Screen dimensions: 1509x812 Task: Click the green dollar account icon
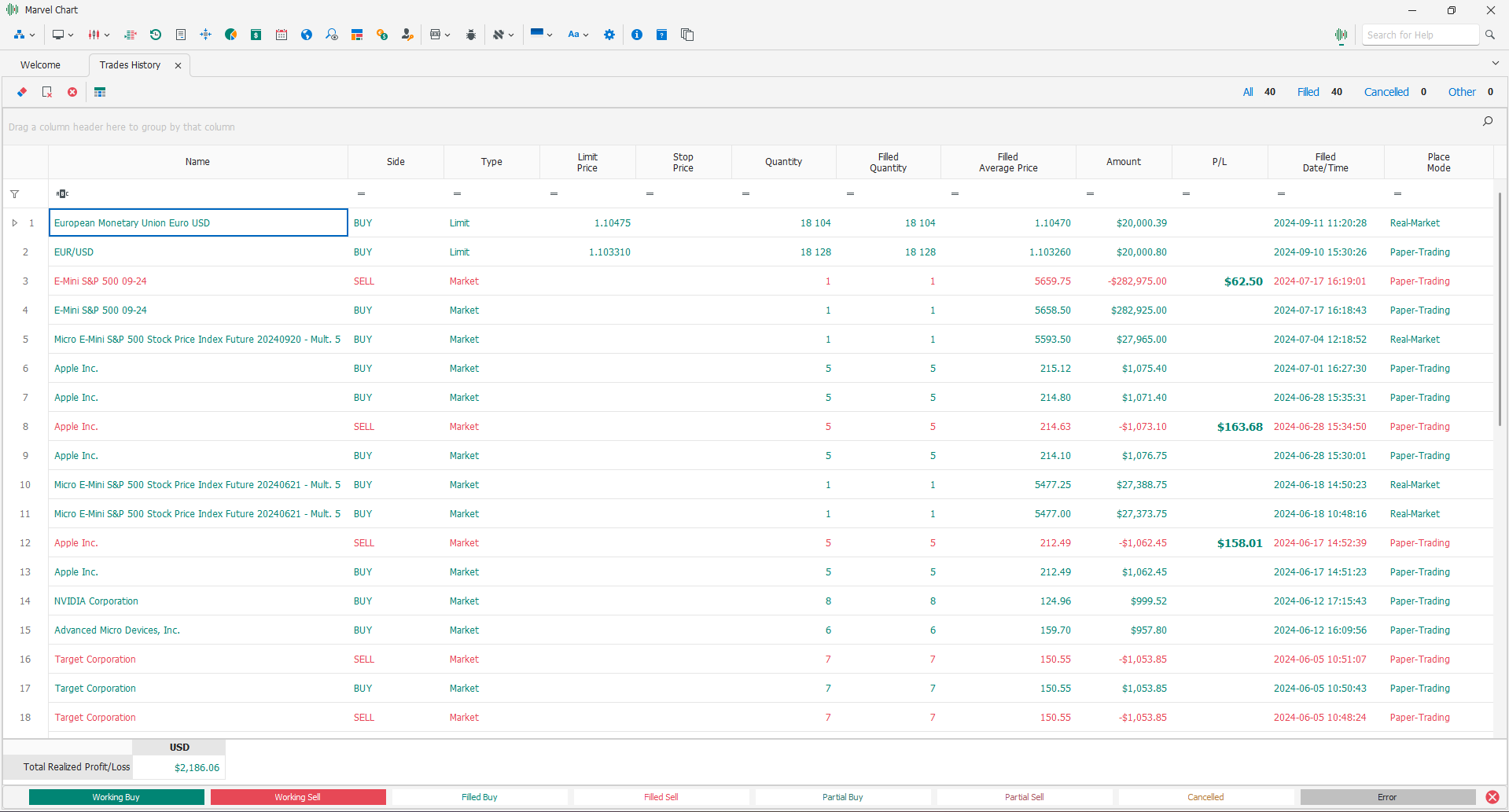pyautogui.click(x=256, y=35)
